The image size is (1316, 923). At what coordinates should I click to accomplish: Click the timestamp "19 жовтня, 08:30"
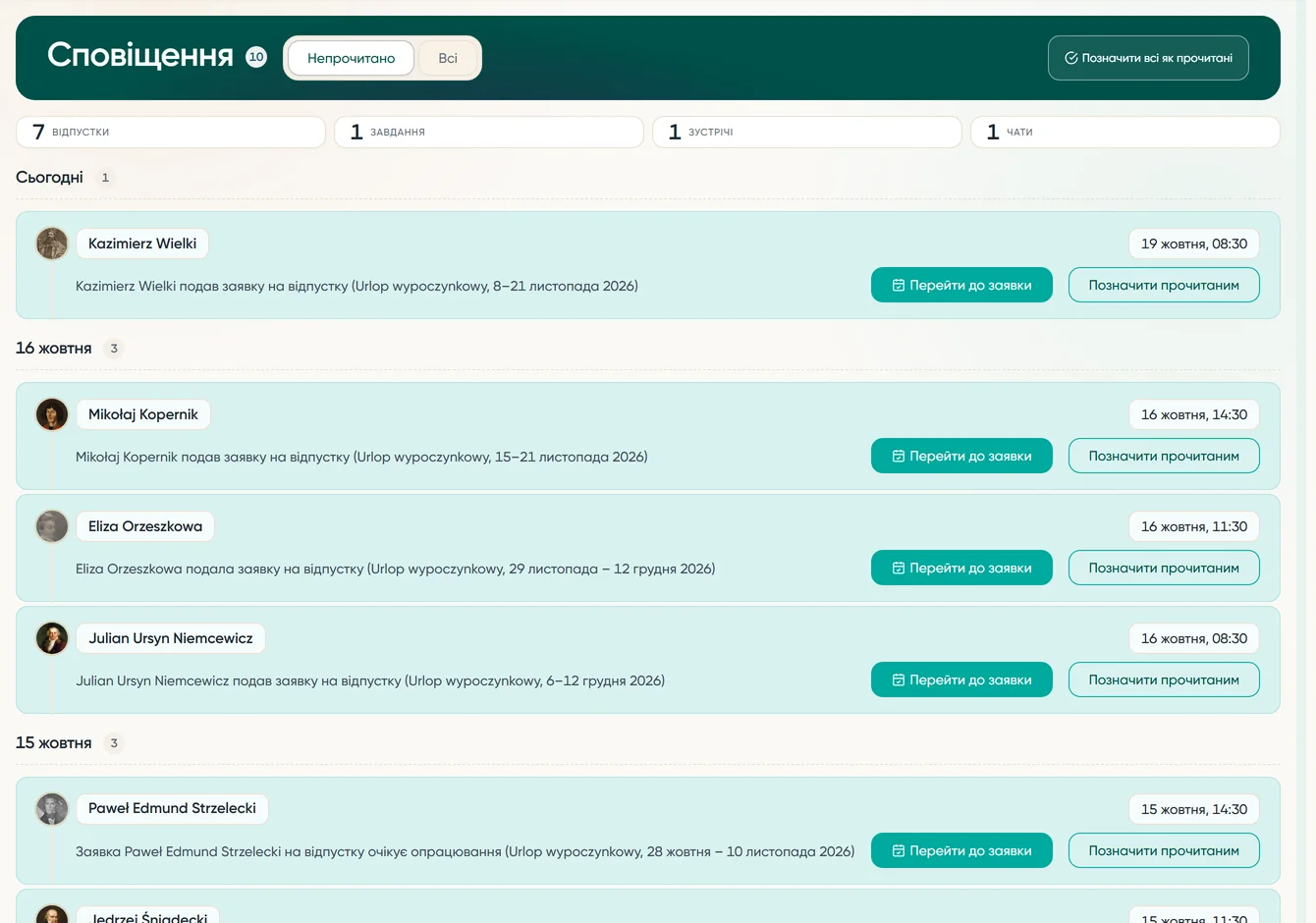pyautogui.click(x=1194, y=244)
